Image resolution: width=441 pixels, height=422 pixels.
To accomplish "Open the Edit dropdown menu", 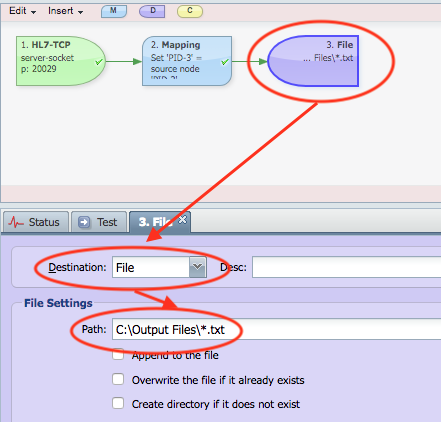I will [x=22, y=11].
